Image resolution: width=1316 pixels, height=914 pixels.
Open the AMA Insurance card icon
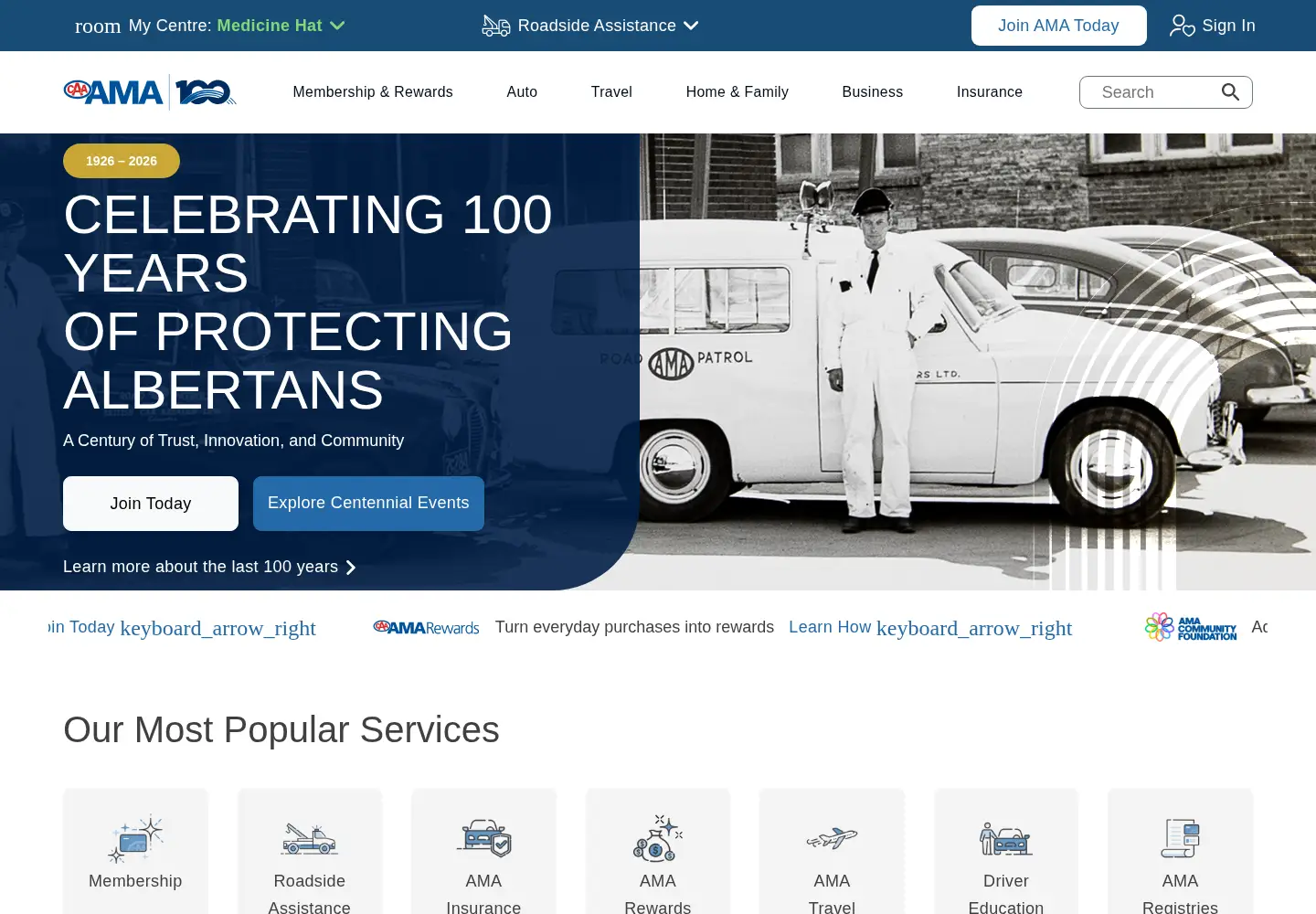coord(483,838)
